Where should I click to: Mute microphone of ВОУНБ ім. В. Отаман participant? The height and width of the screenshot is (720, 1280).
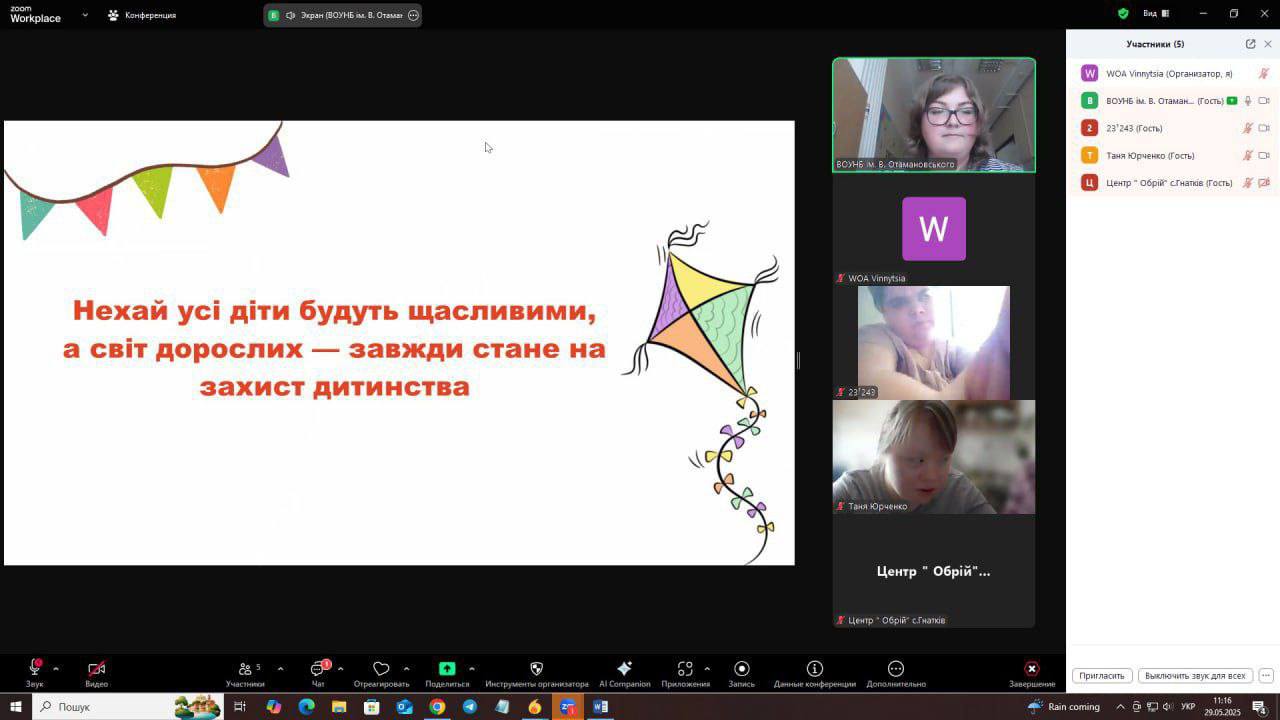pos(1248,101)
